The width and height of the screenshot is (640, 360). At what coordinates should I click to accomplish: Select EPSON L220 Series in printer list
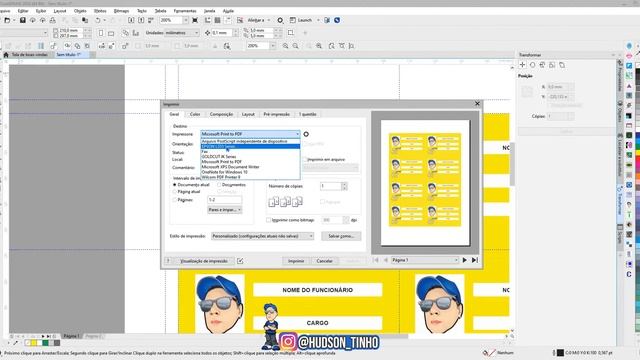point(250,147)
